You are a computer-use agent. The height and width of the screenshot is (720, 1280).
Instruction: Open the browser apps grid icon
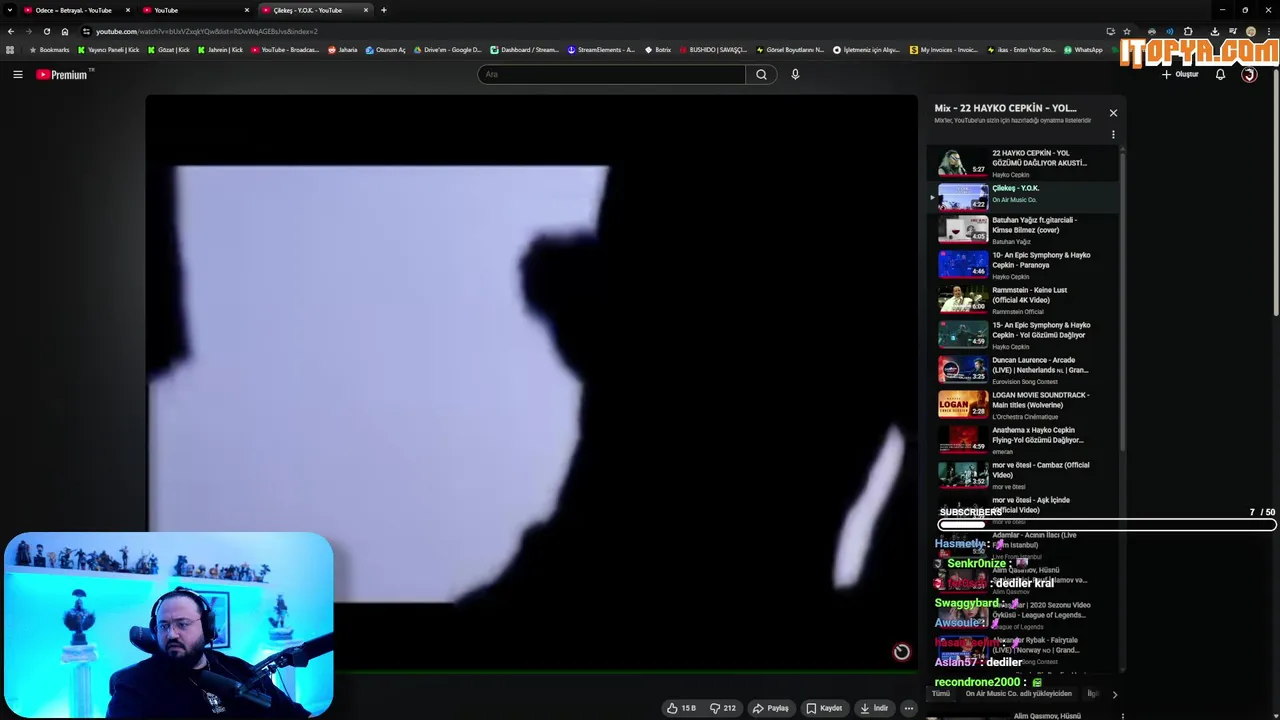10,50
